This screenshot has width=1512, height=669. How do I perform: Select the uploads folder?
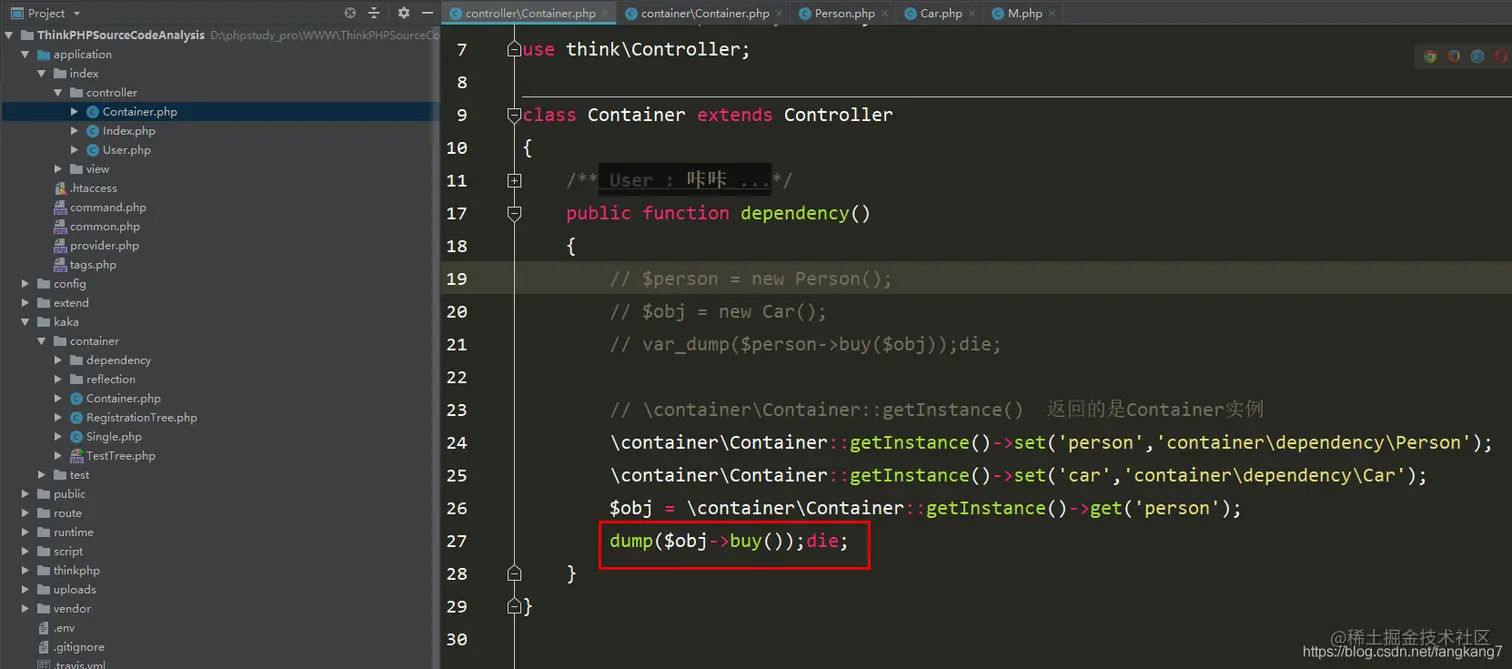74,589
